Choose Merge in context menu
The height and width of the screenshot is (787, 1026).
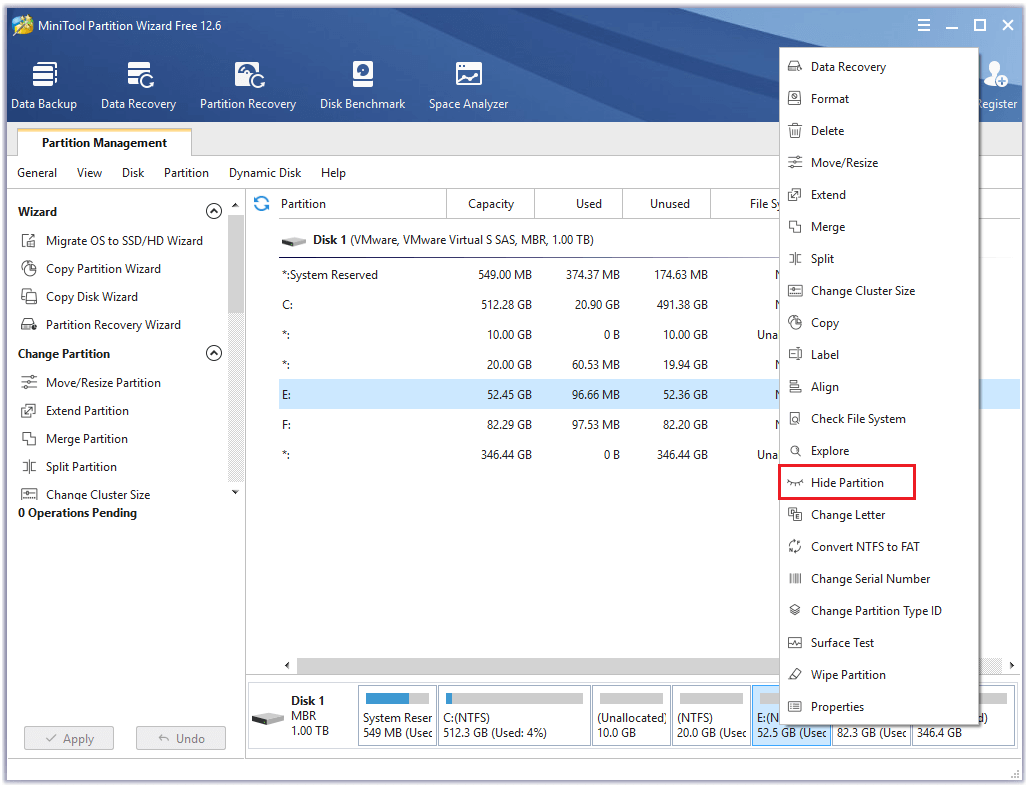point(878,227)
